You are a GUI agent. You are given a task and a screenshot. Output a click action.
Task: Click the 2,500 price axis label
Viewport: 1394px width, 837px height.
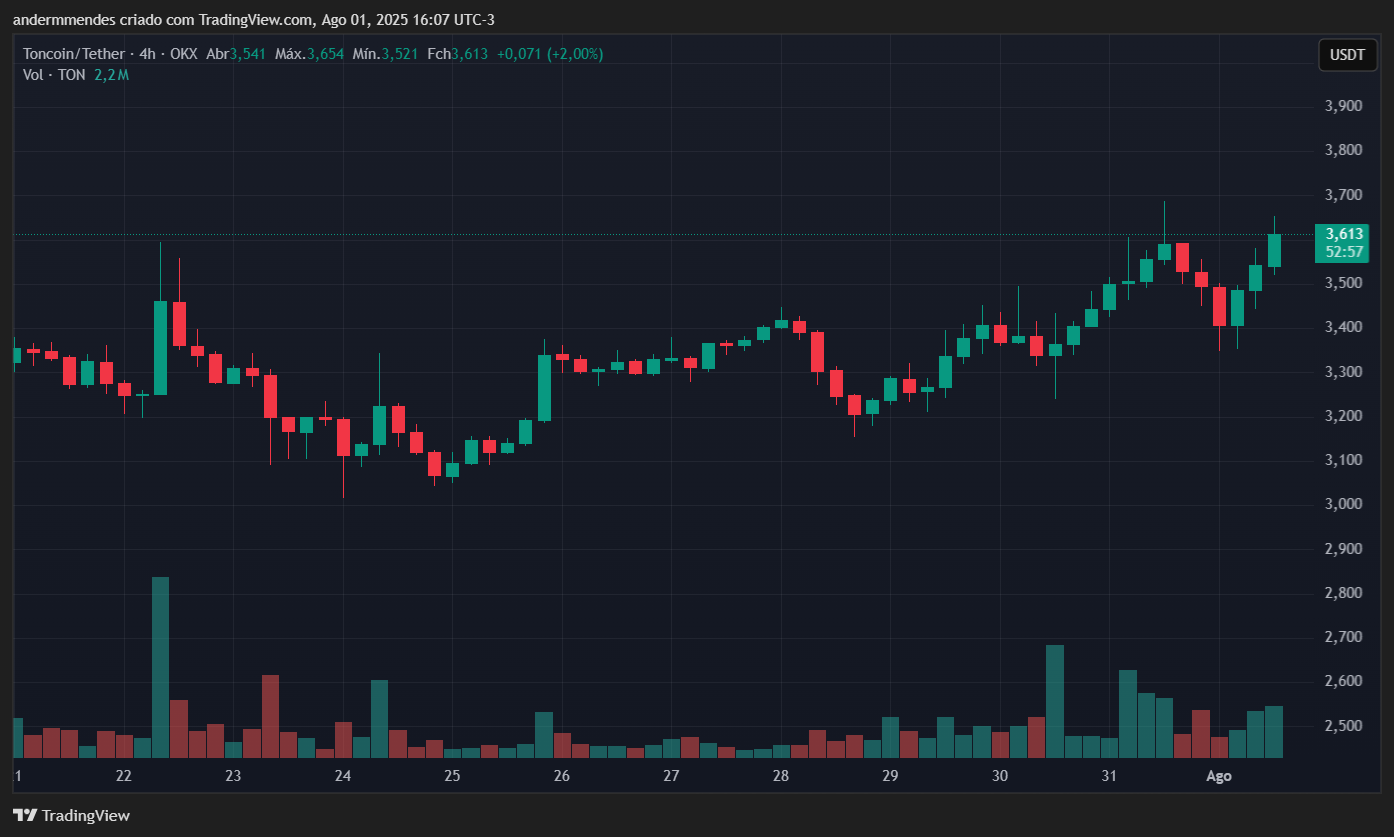pos(1343,725)
